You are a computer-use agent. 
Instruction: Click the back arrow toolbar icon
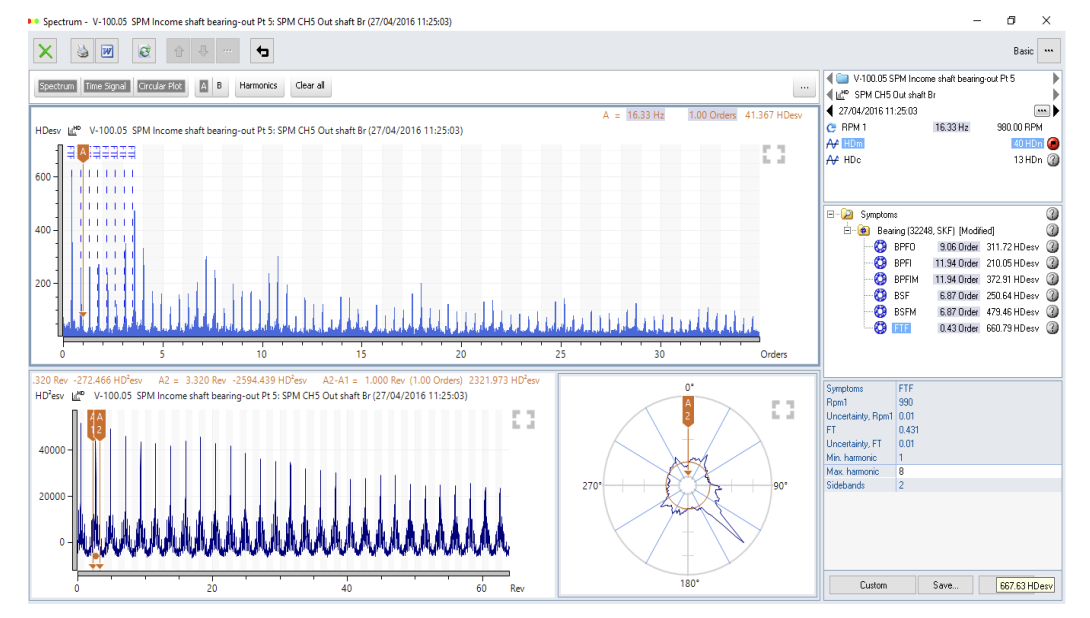tap(262, 51)
